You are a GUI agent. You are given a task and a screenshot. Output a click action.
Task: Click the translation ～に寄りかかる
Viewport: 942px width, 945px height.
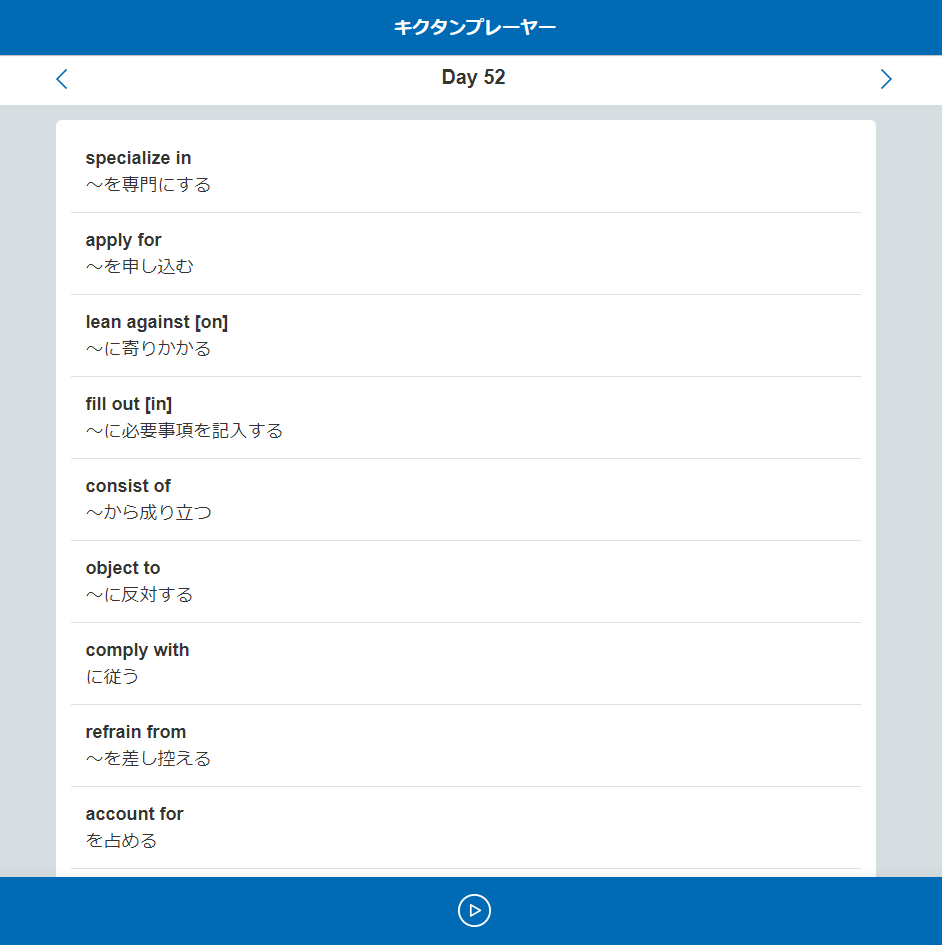[x=148, y=349]
